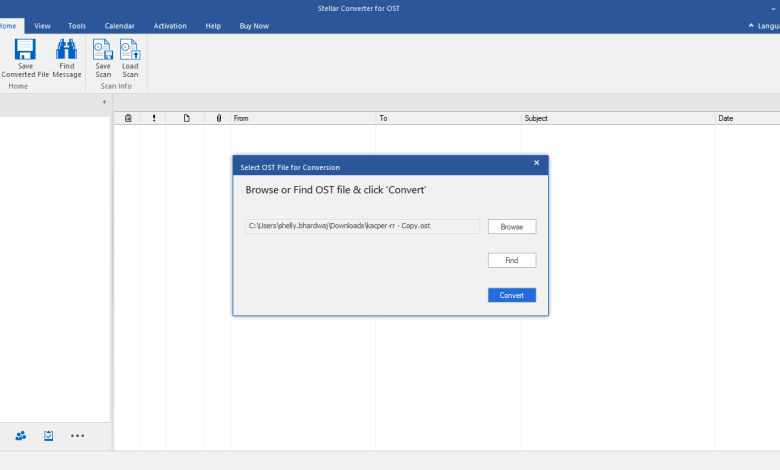Open the Activation tab
The width and height of the screenshot is (780, 470).
pos(170,26)
